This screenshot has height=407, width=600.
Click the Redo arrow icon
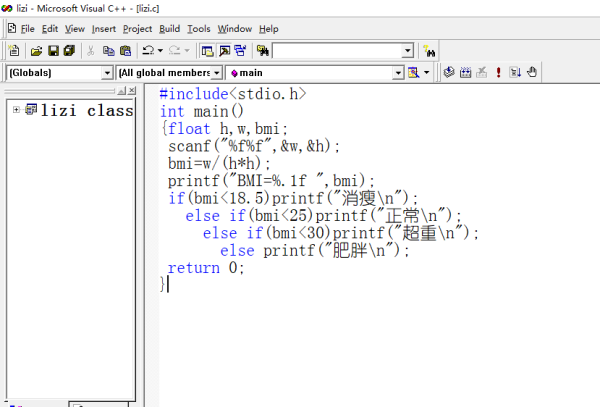coord(174,50)
